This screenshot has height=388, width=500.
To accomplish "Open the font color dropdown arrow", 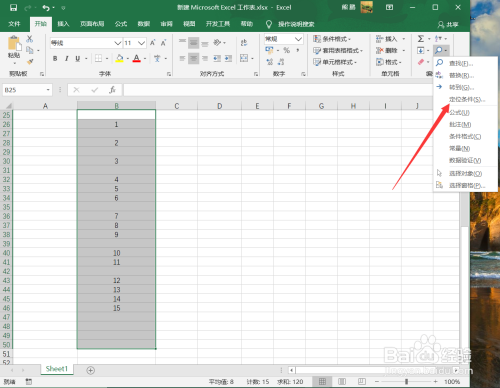I will (145, 59).
